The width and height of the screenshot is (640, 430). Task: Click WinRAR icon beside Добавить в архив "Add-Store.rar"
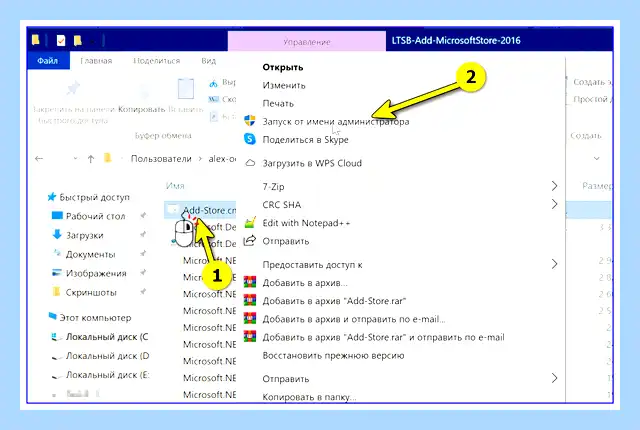(250, 301)
